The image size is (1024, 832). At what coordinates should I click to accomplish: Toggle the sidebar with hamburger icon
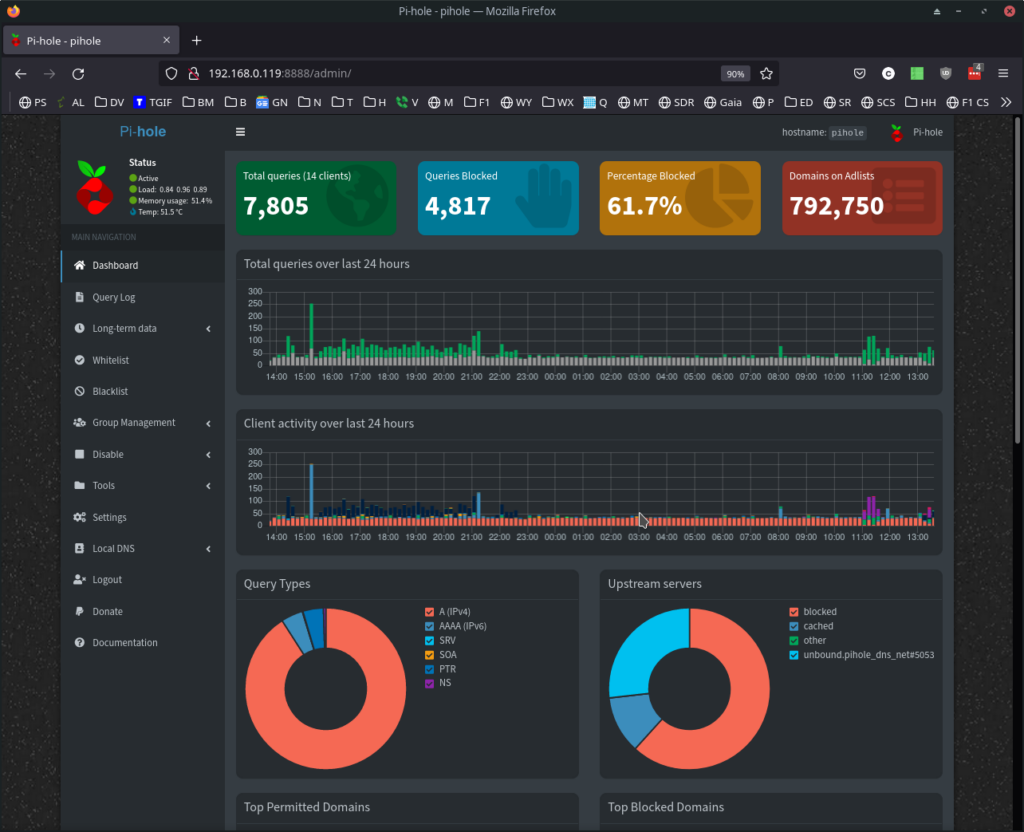pos(240,132)
